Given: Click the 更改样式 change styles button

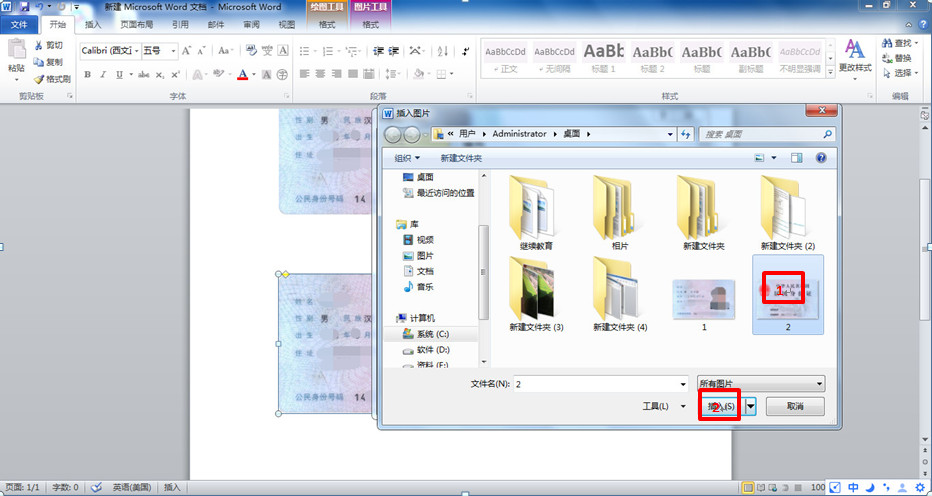Looking at the screenshot, I should [x=855, y=58].
